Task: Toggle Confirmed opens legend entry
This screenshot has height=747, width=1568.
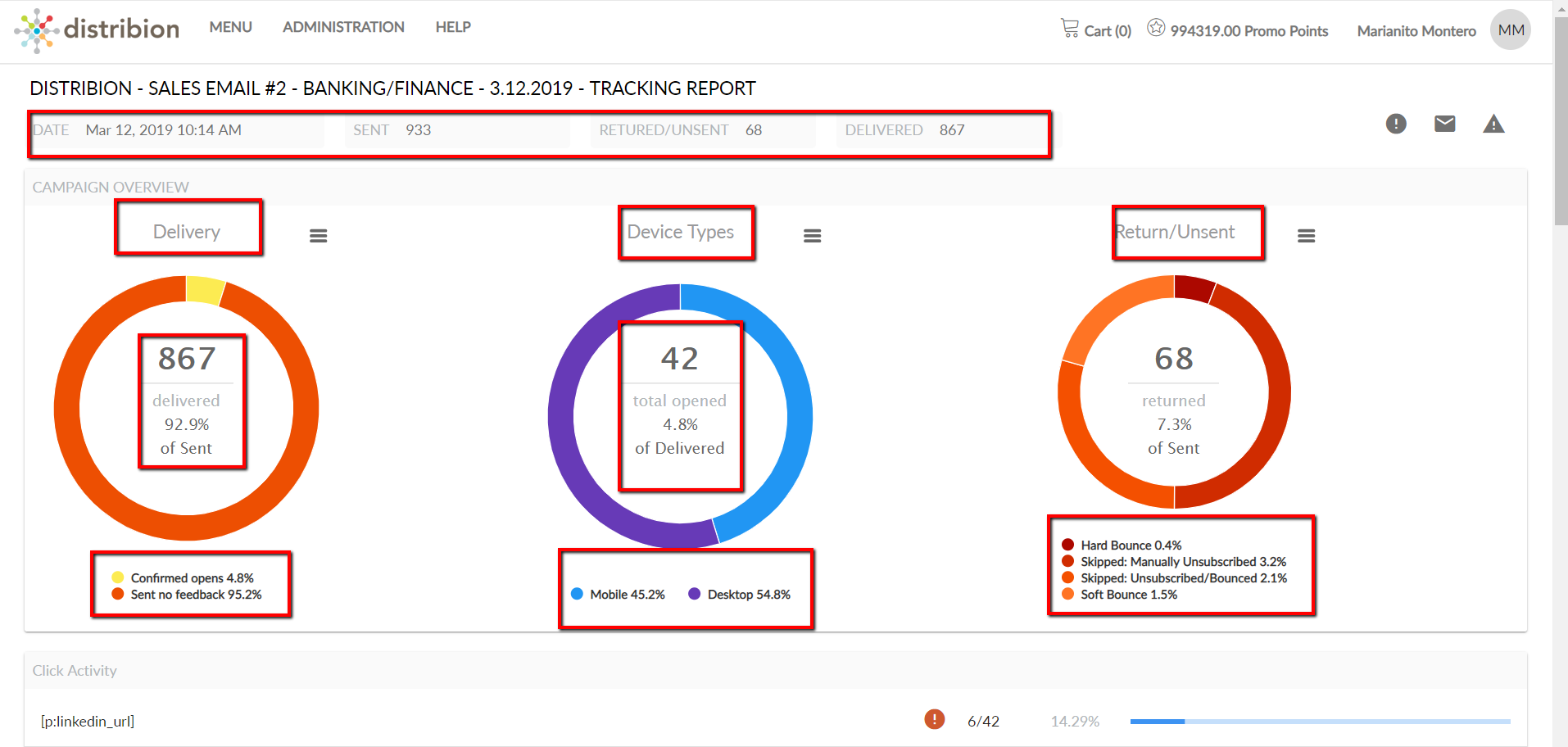Action: point(183,578)
